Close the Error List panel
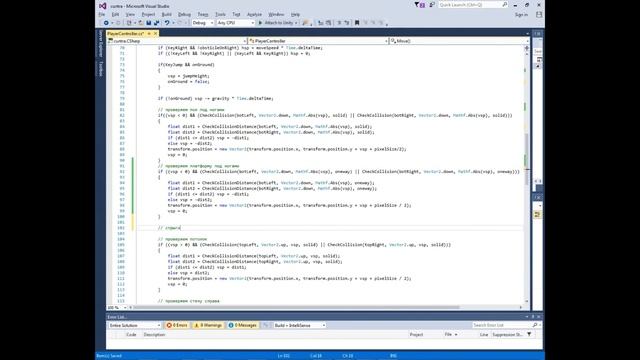Screen dimensions: 640x360 pos(539,317)
